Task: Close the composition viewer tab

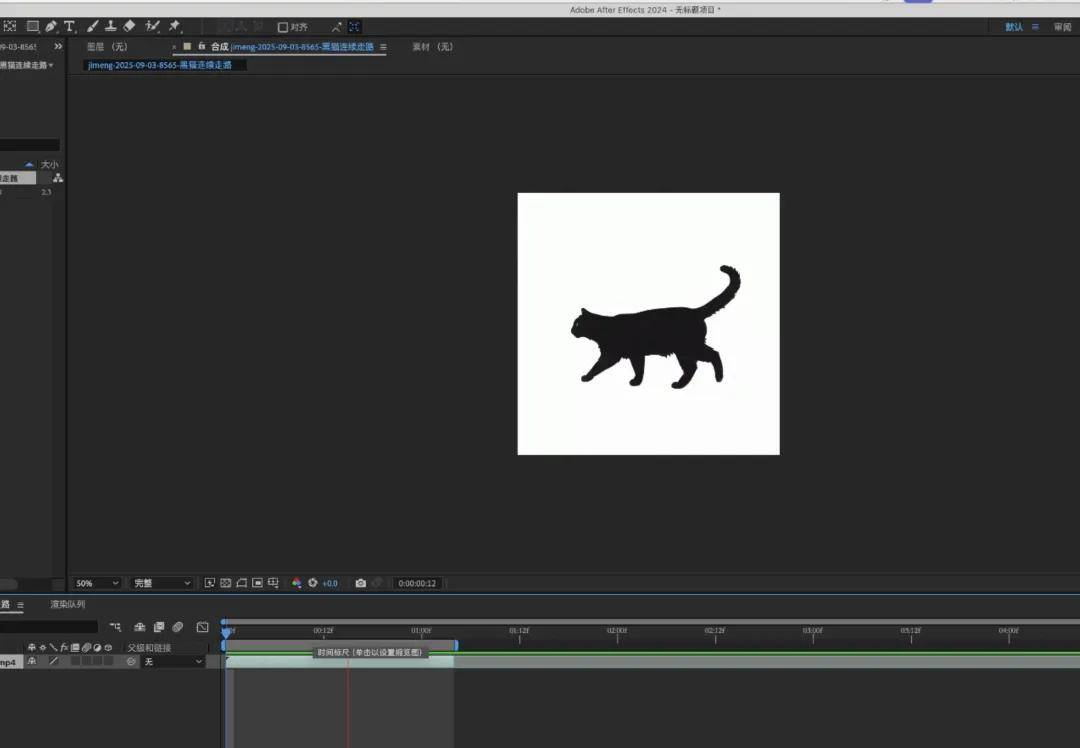Action: (x=174, y=47)
